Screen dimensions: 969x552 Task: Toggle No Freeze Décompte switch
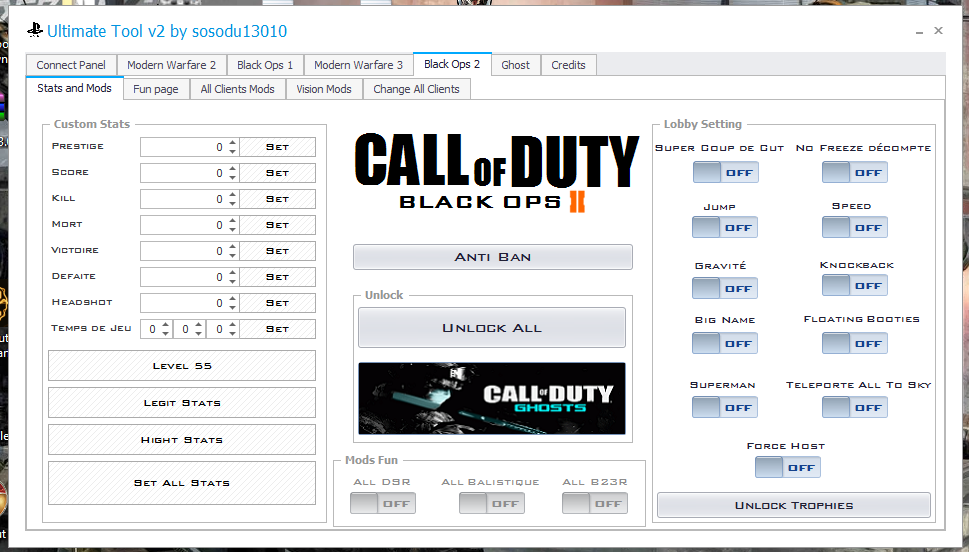tap(855, 172)
